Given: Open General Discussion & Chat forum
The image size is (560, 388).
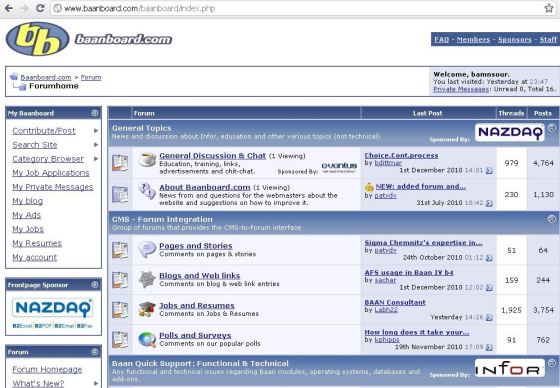Looking at the screenshot, I should [212, 156].
